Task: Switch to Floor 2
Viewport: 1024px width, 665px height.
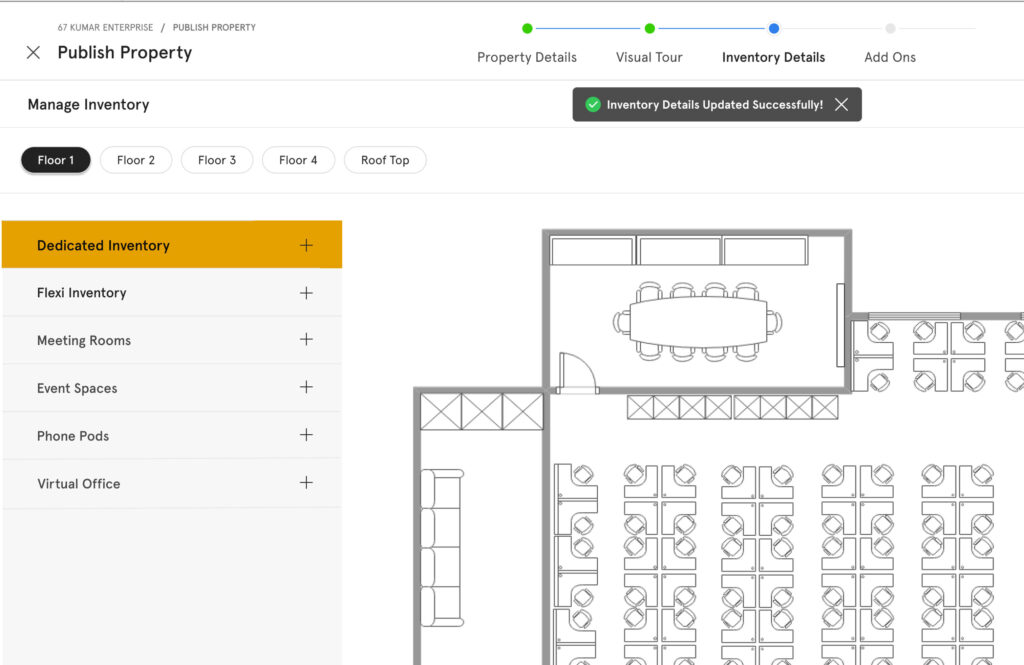Action: click(x=136, y=160)
